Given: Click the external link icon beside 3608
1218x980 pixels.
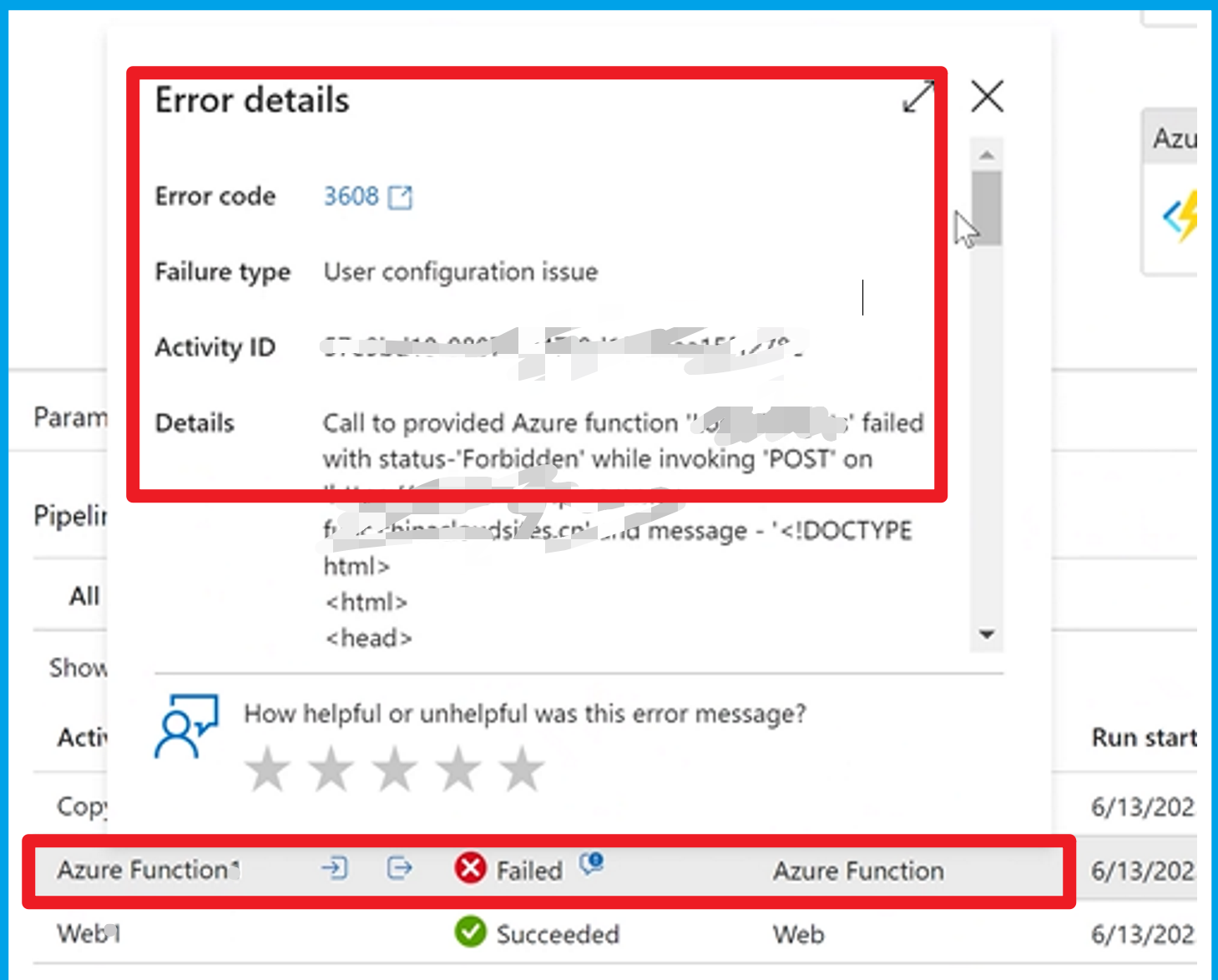Looking at the screenshot, I should coord(401,197).
